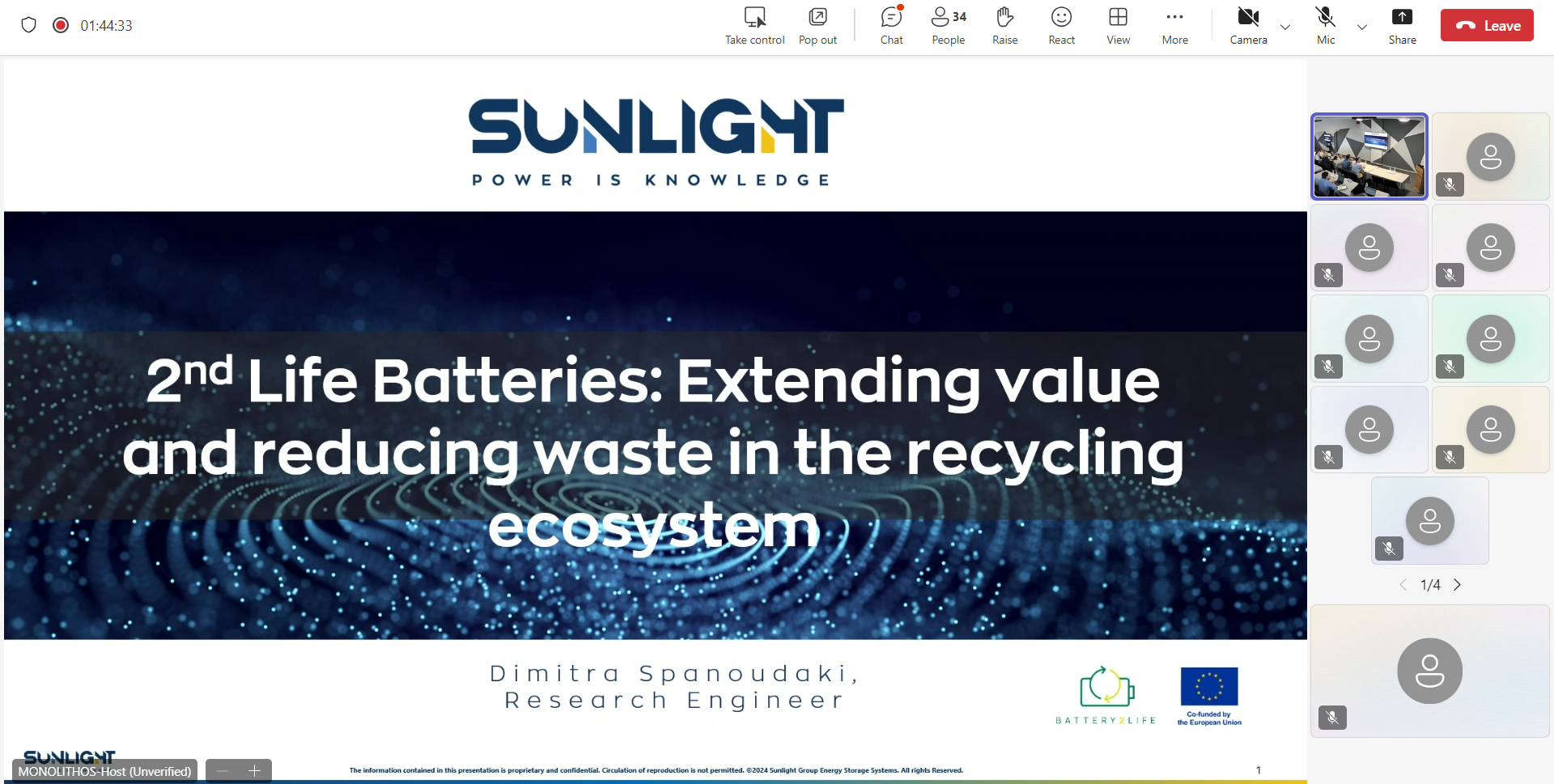The width and height of the screenshot is (1554, 784).
Task: Select the conference room video thumbnail
Action: point(1369,156)
